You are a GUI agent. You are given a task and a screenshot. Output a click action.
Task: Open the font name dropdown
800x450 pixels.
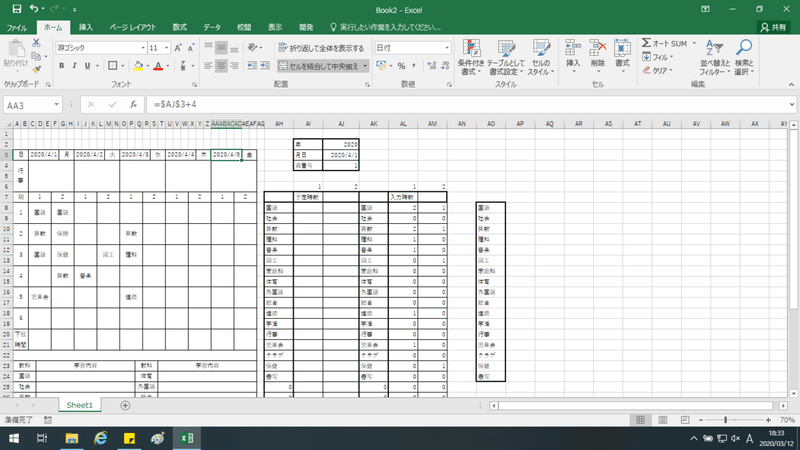click(x=143, y=48)
